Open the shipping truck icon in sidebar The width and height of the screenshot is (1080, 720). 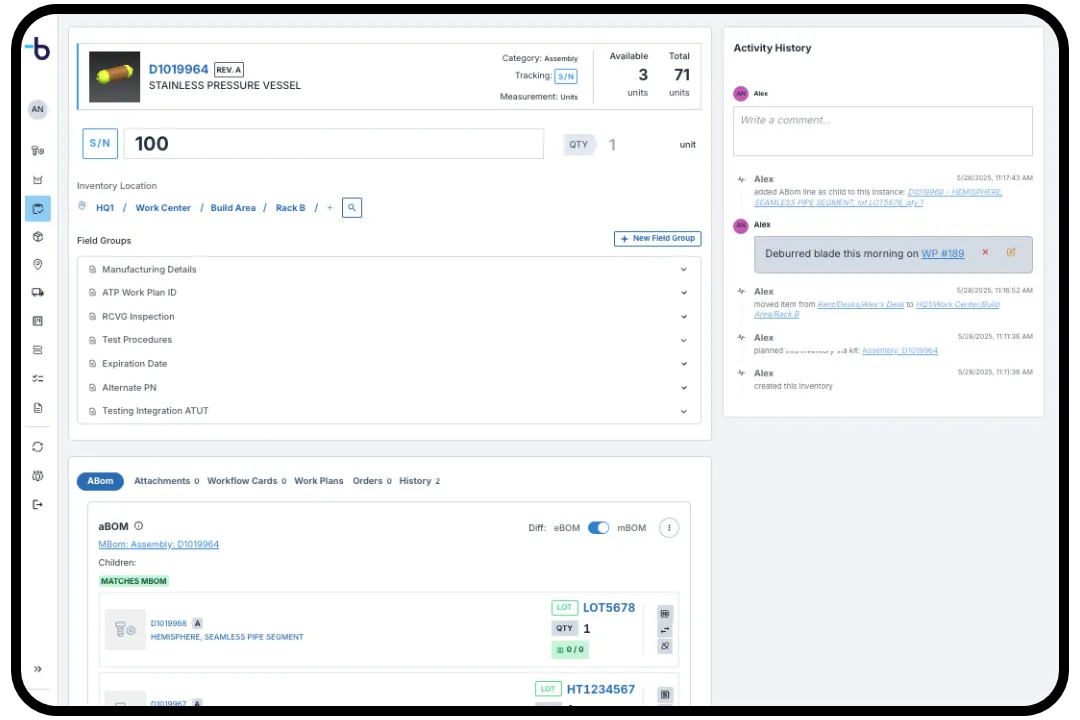point(38,293)
